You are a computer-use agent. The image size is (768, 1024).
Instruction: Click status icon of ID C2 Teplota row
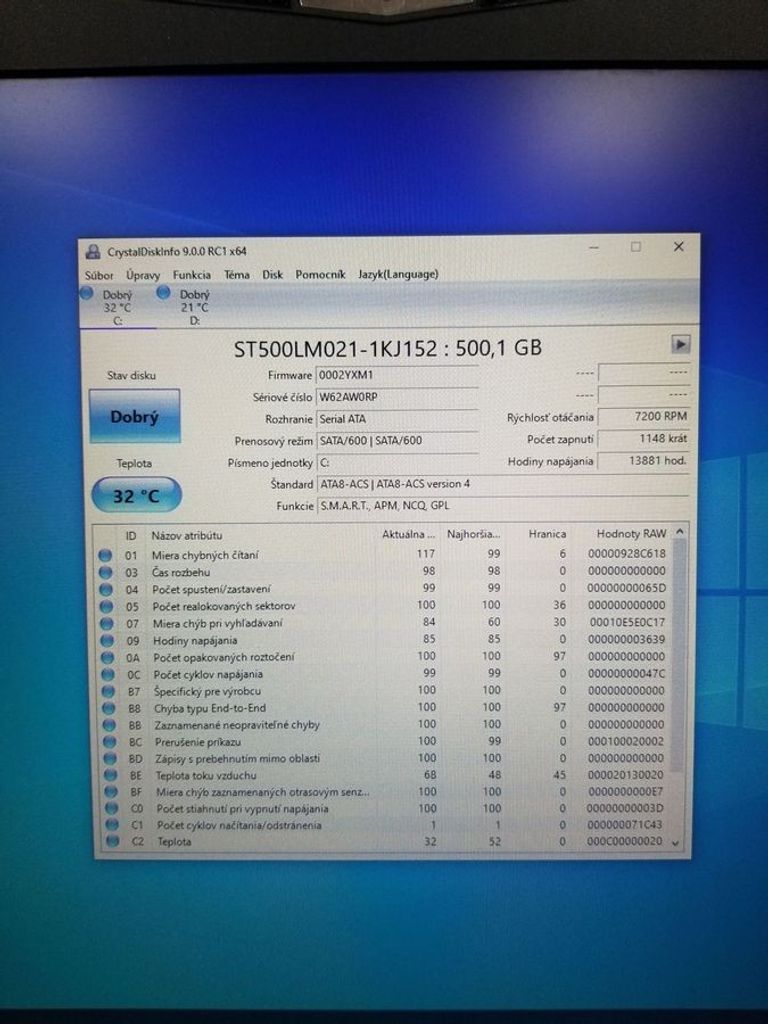point(112,841)
